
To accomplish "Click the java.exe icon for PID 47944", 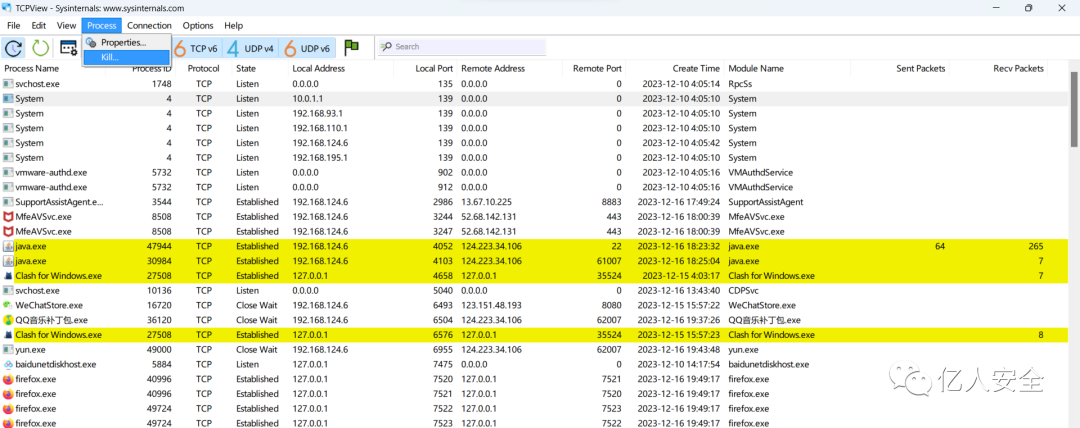I will click(8, 246).
